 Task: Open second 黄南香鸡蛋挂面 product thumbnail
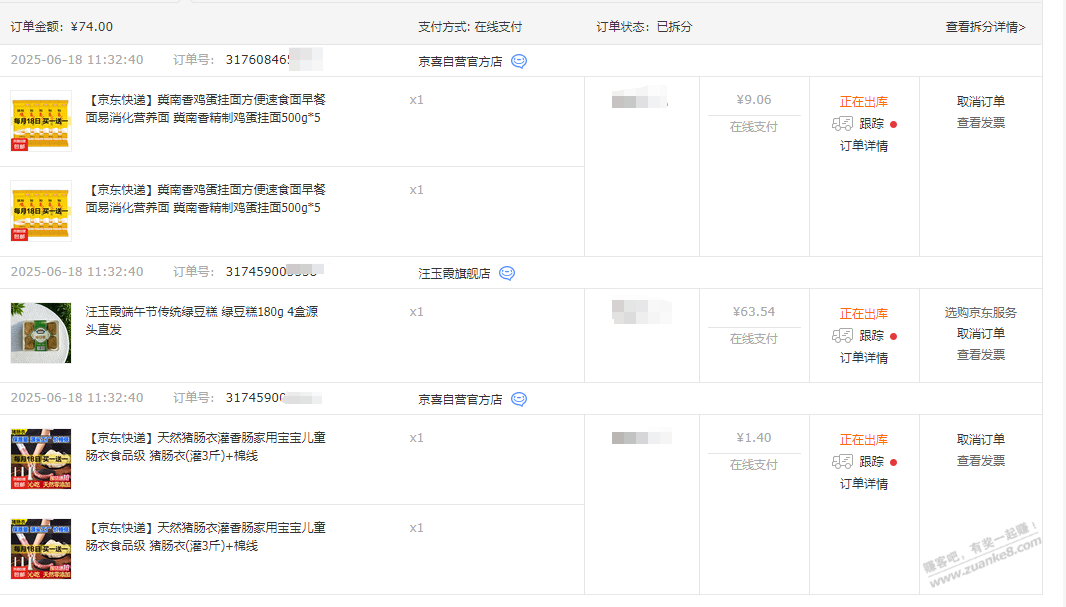(41, 211)
